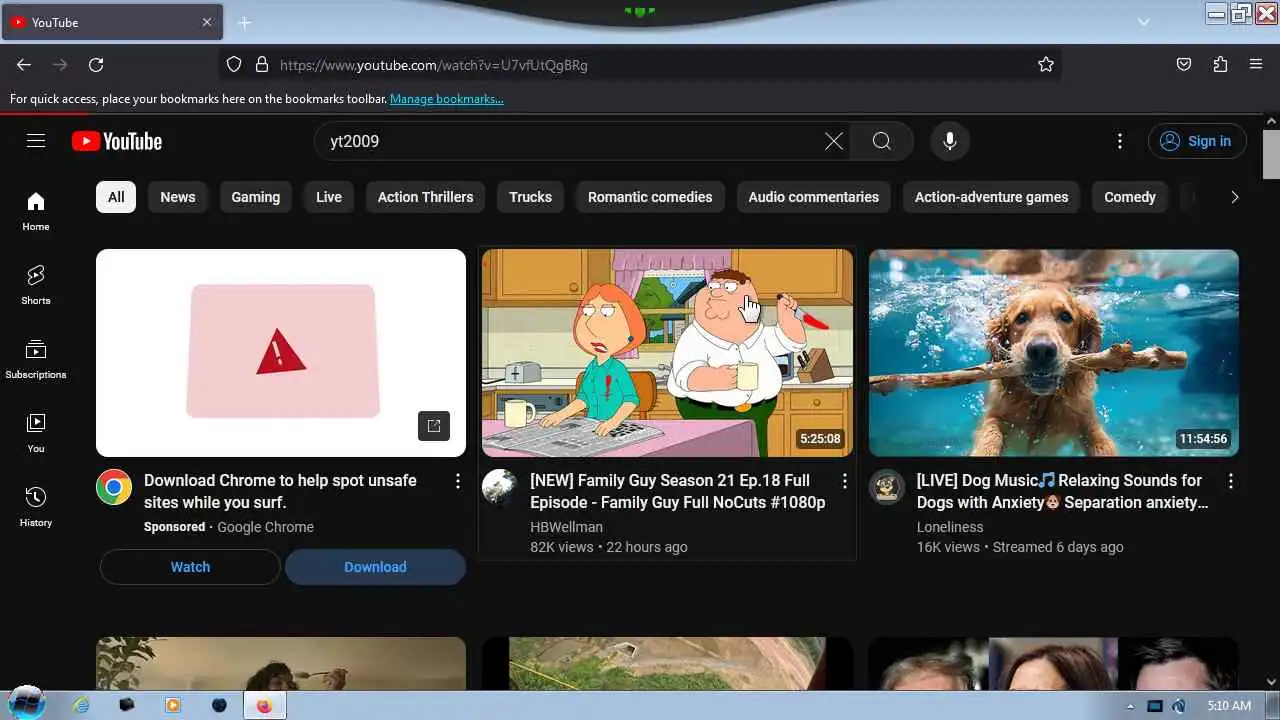This screenshot has width=1280, height=720.
Task: Select the Audio commentaries chip
Action: 814,197
